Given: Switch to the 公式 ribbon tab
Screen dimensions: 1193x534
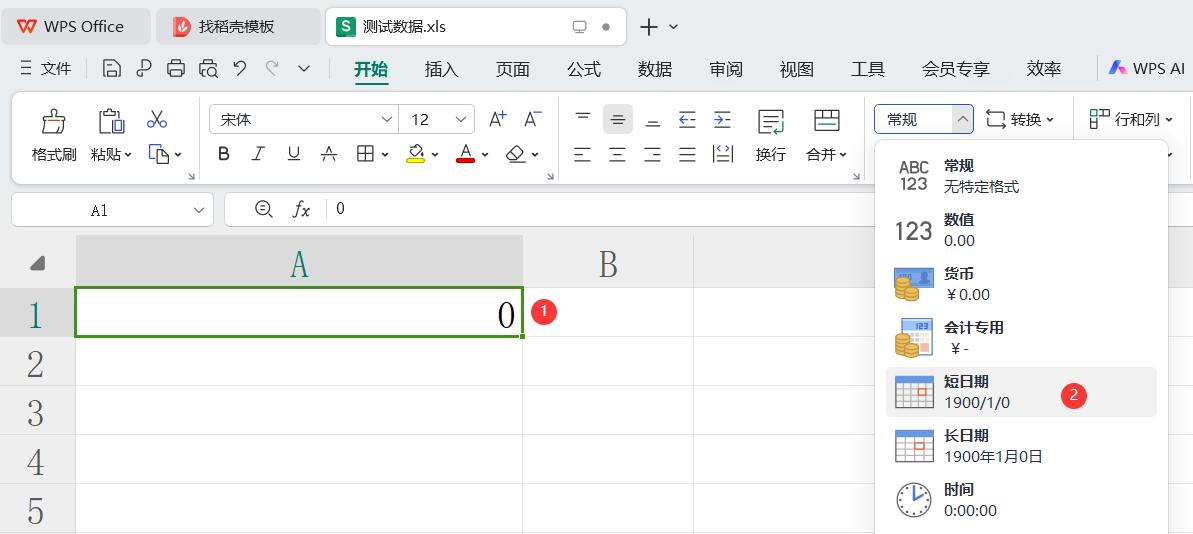Looking at the screenshot, I should 584,69.
